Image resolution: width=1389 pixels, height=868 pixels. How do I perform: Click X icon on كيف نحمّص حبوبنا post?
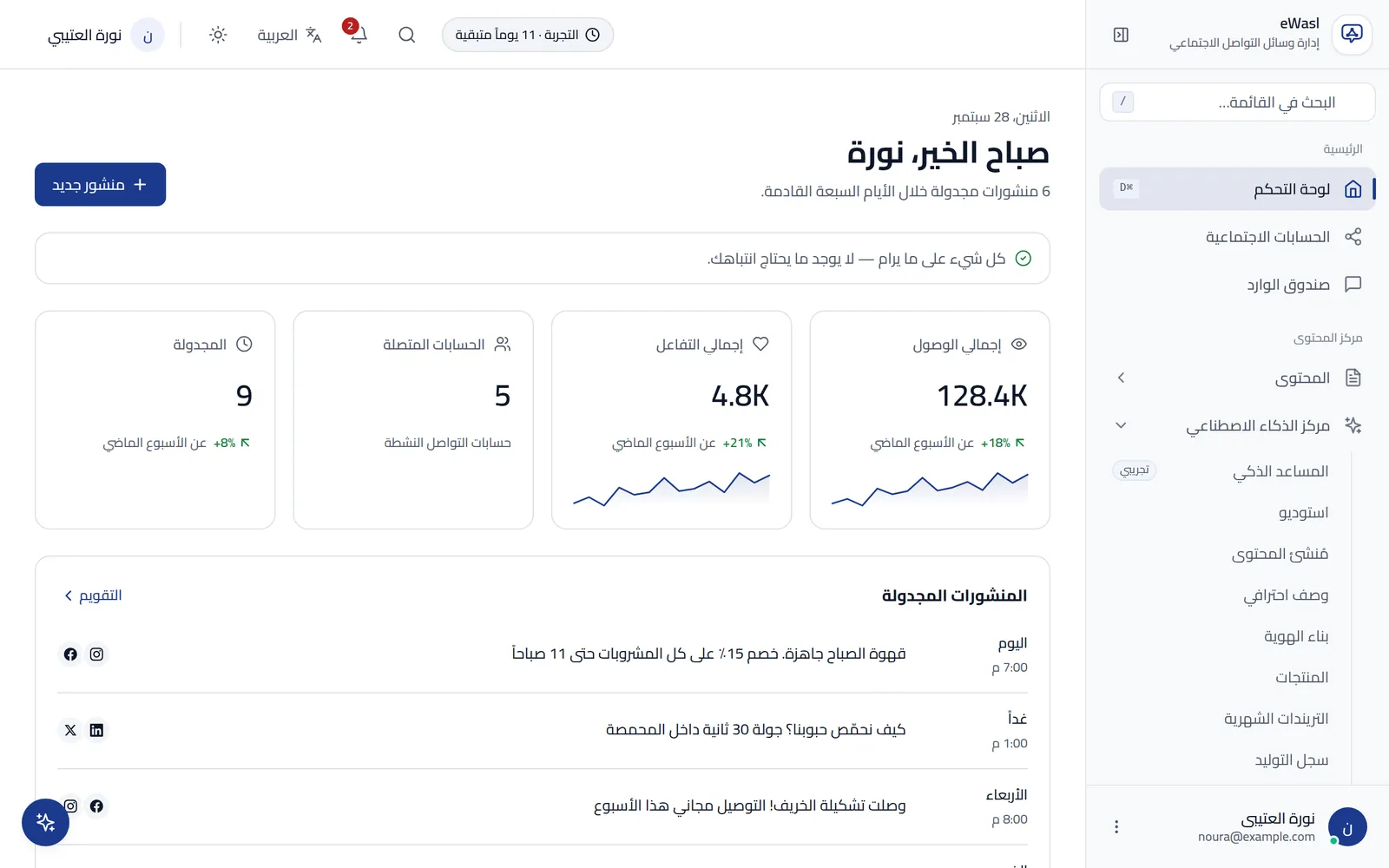point(70,731)
